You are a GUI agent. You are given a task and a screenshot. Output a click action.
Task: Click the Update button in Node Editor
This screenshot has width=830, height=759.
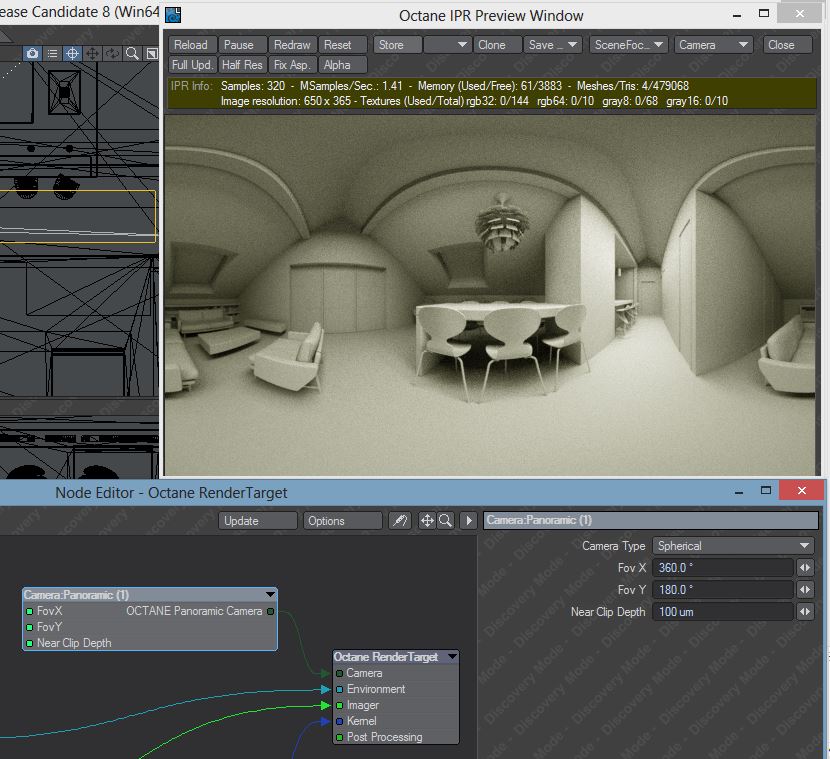[258, 521]
